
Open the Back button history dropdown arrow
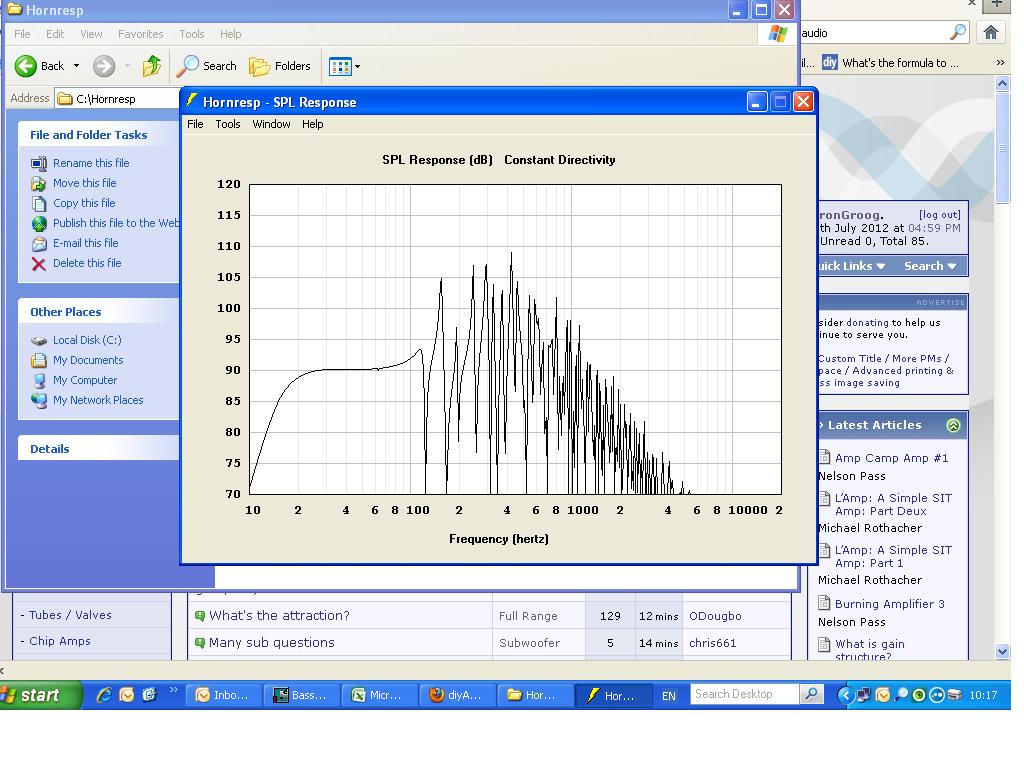(76, 66)
